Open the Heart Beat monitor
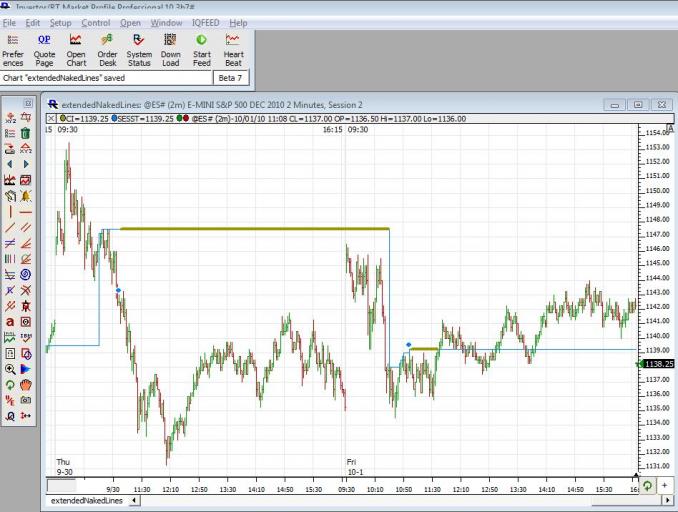678x512 pixels. click(x=233, y=50)
